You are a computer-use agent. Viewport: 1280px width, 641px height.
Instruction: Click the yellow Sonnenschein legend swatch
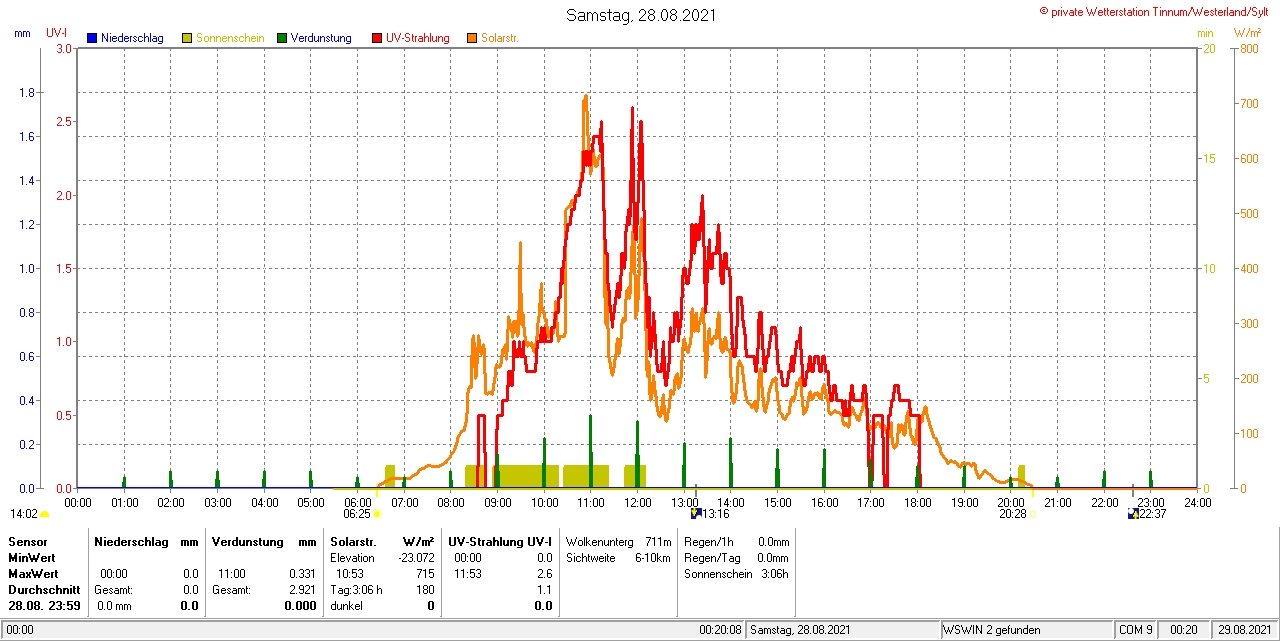(x=187, y=38)
